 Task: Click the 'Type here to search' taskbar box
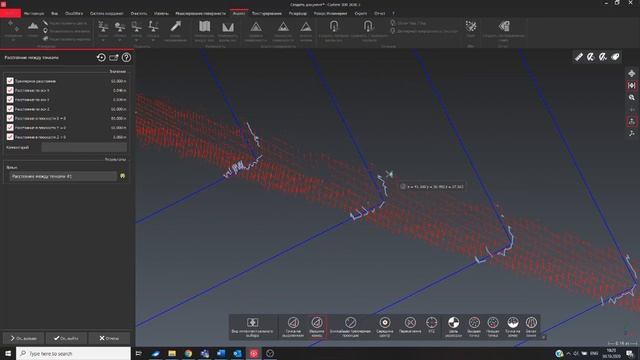point(73,353)
